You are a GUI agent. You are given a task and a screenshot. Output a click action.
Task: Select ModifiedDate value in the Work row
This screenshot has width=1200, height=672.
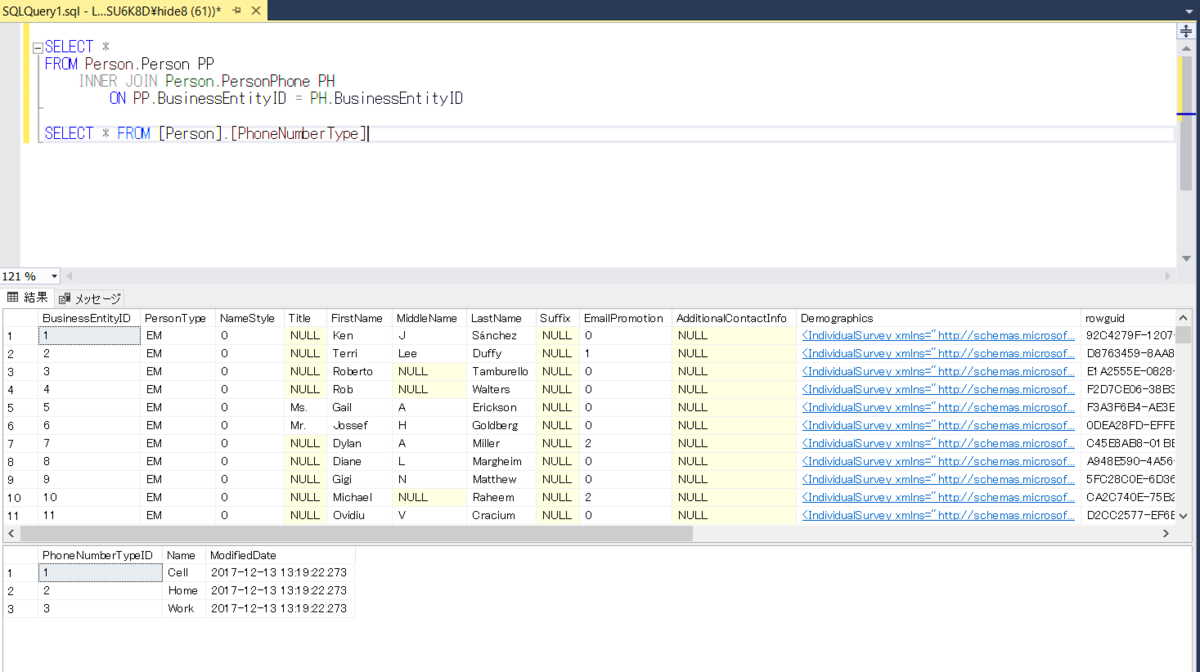point(280,609)
